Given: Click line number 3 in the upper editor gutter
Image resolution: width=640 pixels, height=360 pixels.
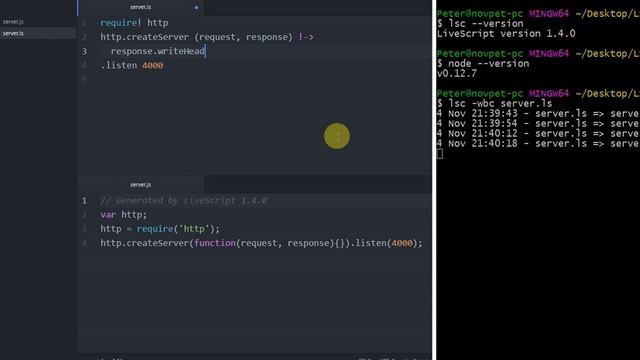Looking at the screenshot, I should coord(84,51).
